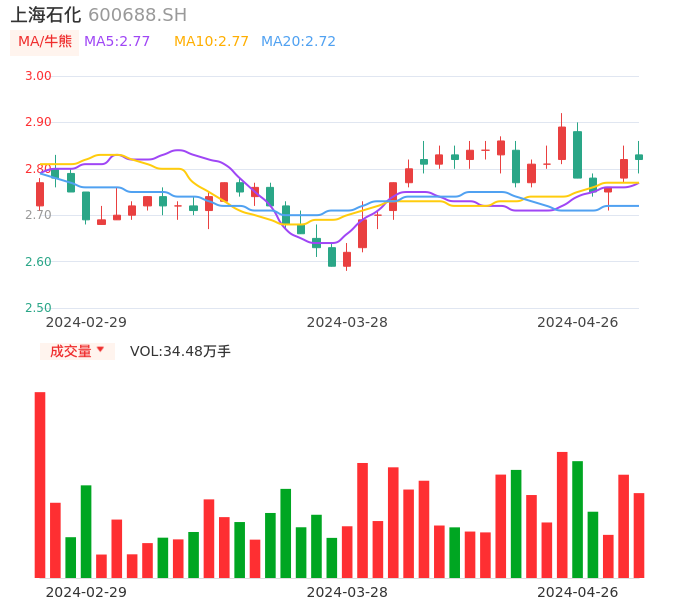Click 2024-02-29 date below the candlestick chart
This screenshot has width=686, height=606.
pyautogui.click(x=86, y=322)
